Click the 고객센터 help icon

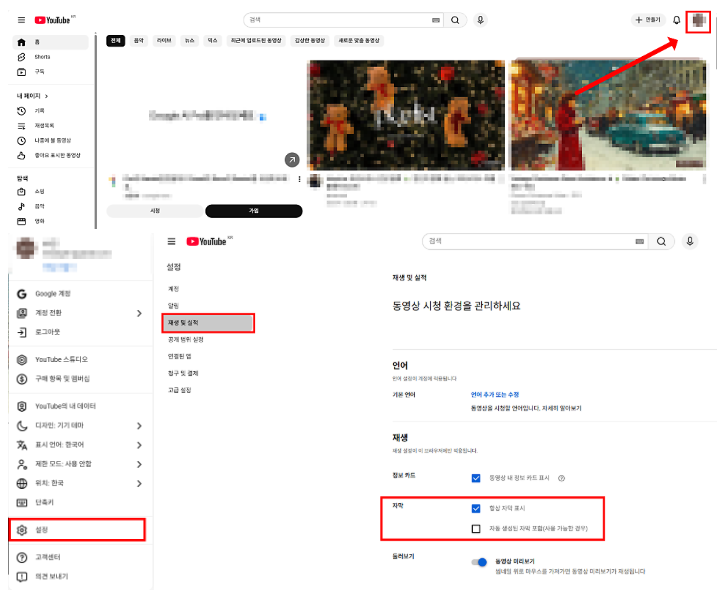coord(22,557)
